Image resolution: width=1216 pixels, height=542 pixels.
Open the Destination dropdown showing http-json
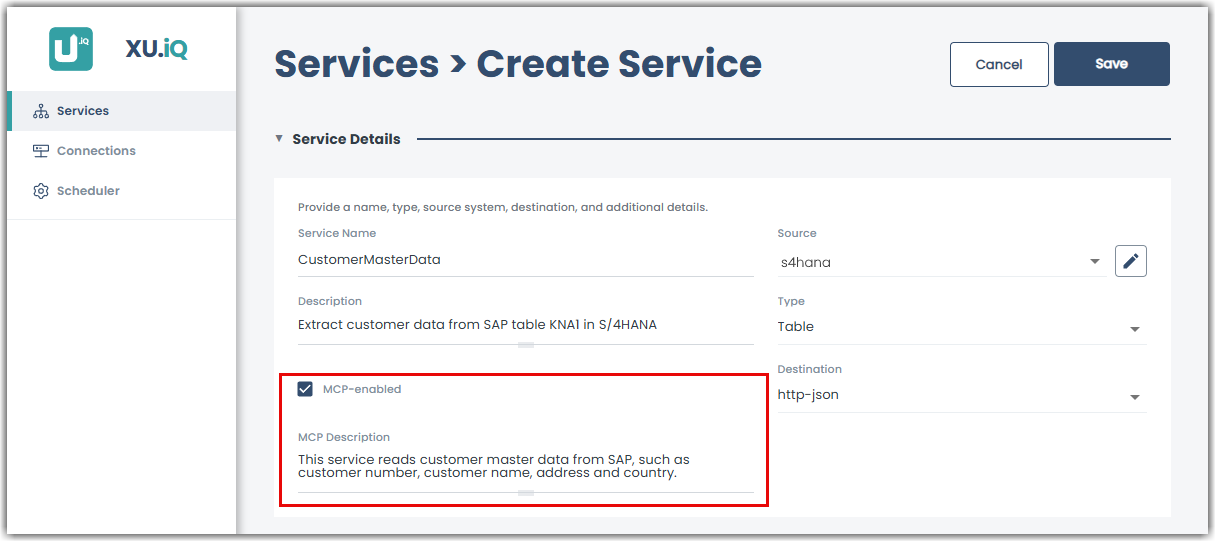962,396
